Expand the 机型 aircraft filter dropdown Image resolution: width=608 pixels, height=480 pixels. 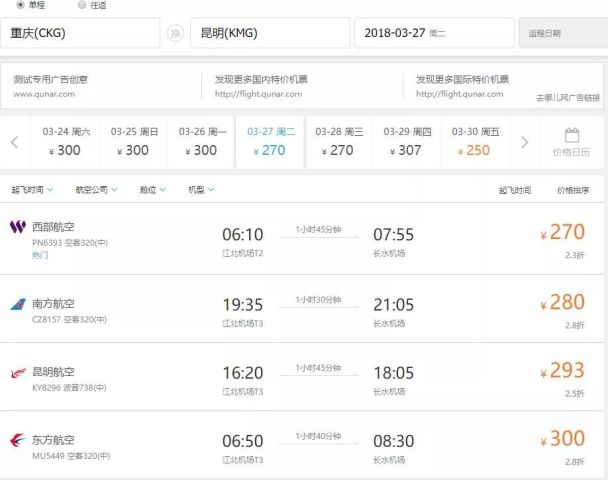pyautogui.click(x=201, y=190)
